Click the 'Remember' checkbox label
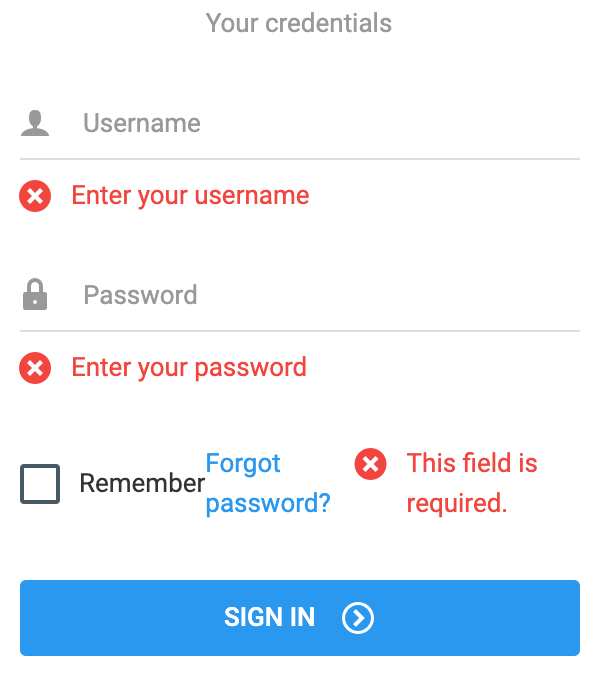 coord(142,484)
